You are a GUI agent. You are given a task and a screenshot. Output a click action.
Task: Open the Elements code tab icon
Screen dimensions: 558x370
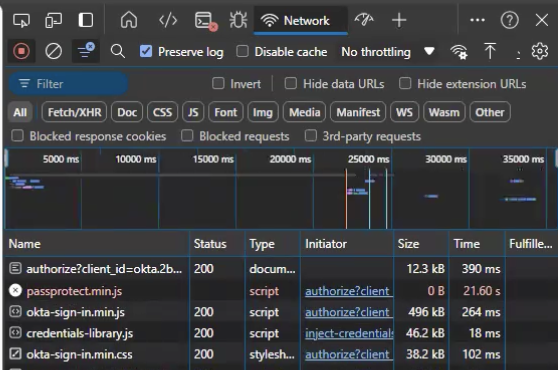pos(168,20)
